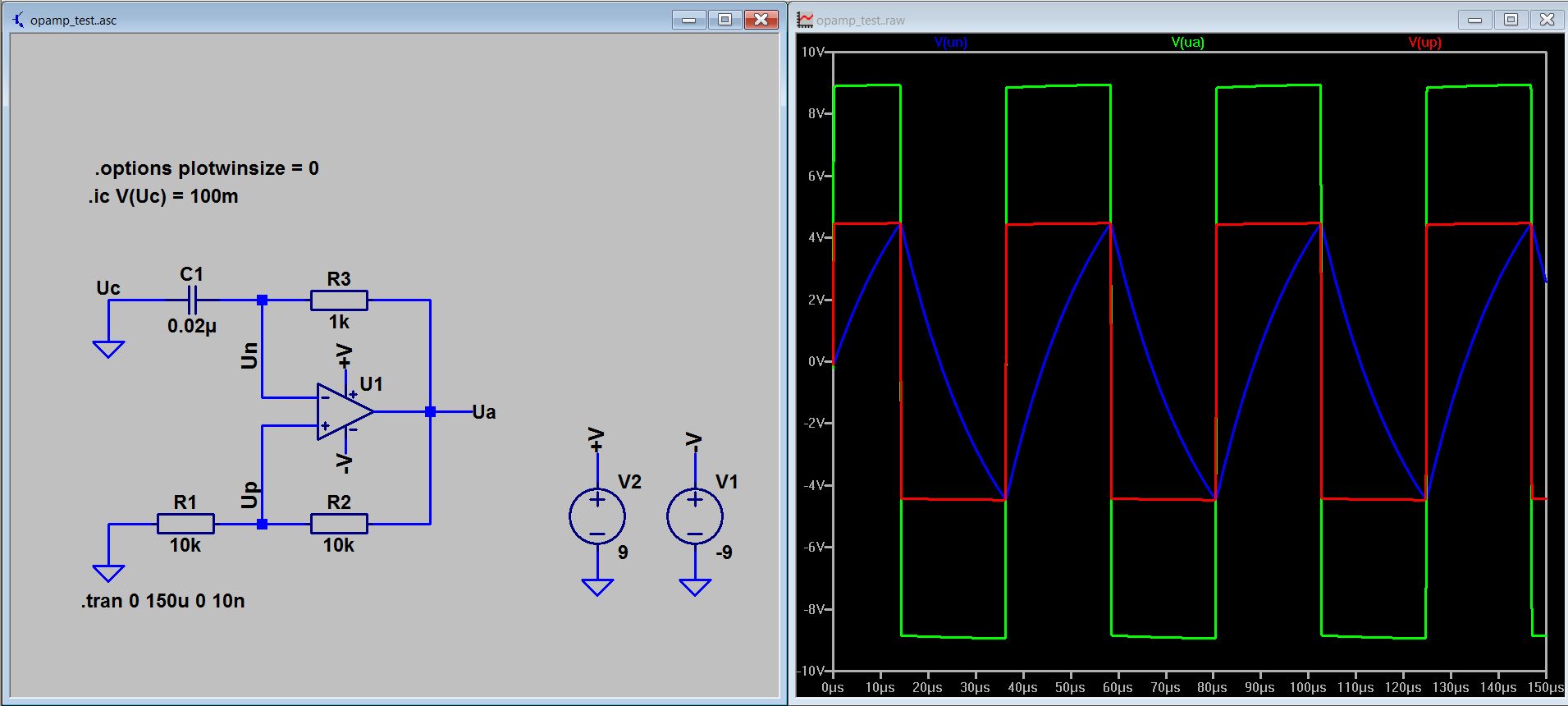Click the opamp_test.asc window title
Image resolution: width=1568 pixels, height=706 pixels.
click(x=73, y=21)
